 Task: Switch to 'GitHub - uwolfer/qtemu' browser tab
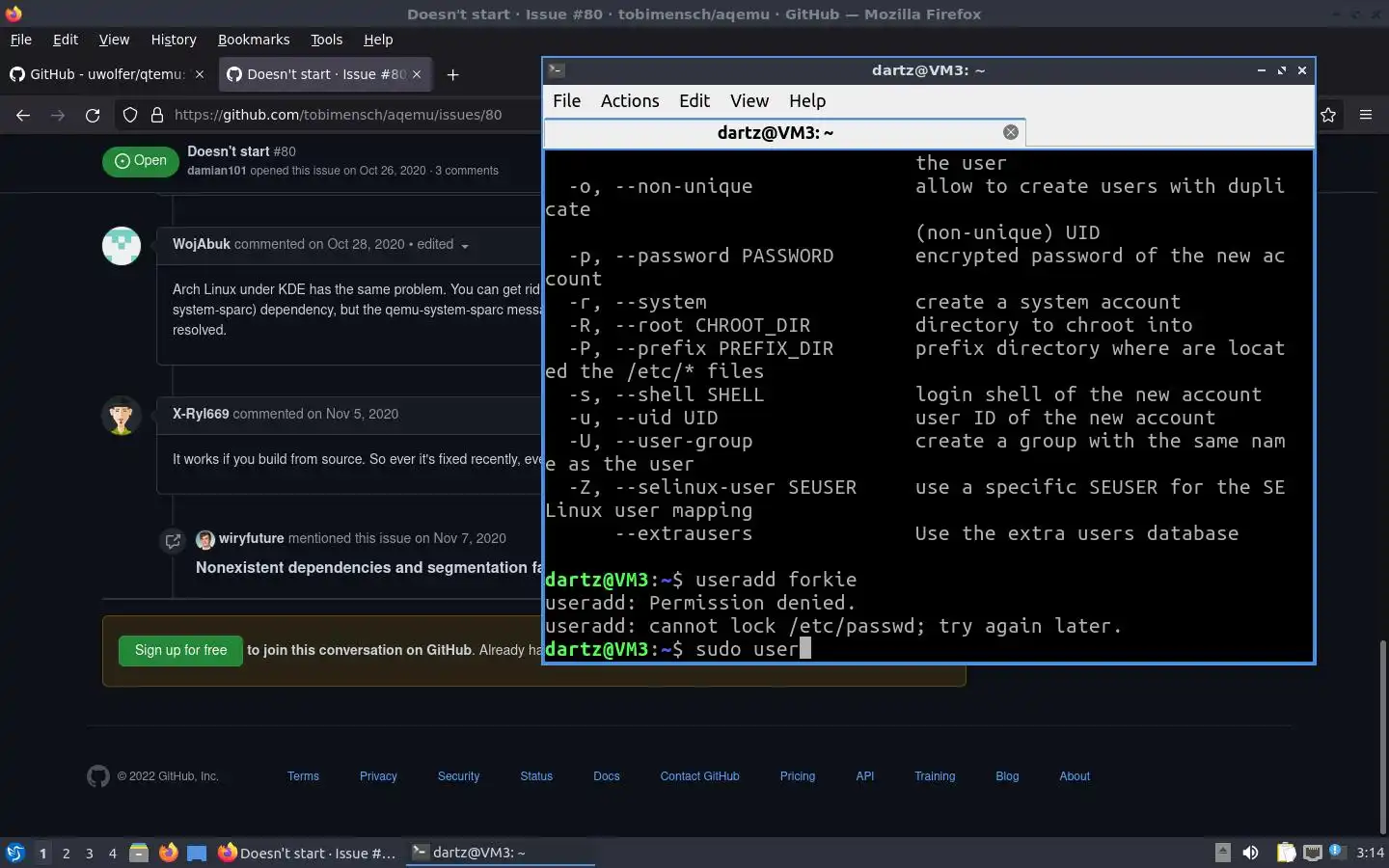point(107,74)
